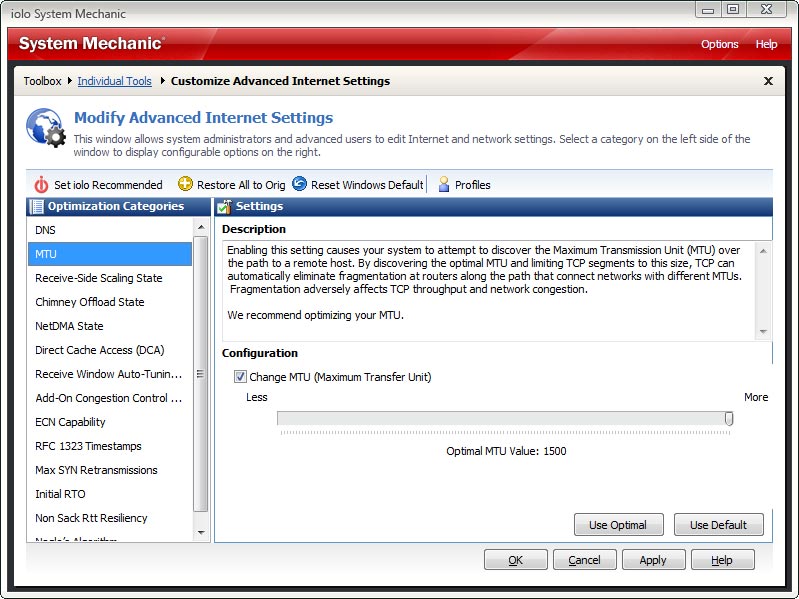Click description box scroll down arrow
Image resolution: width=799 pixels, height=599 pixels.
[x=763, y=332]
